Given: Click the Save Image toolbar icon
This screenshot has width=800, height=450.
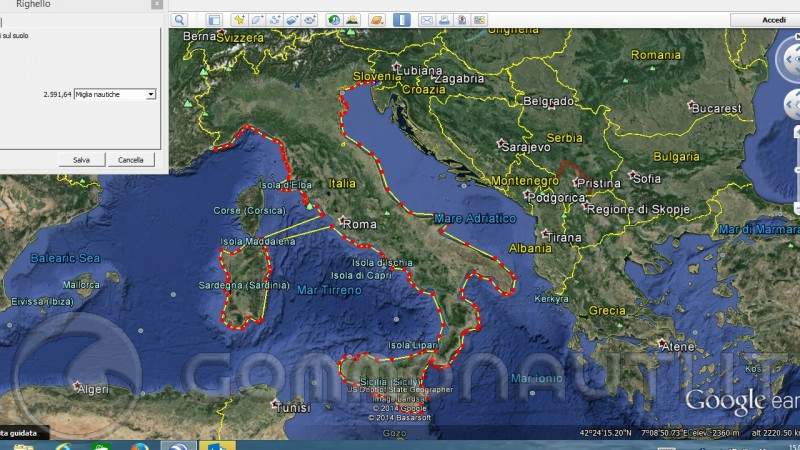Looking at the screenshot, I should [x=462, y=20].
